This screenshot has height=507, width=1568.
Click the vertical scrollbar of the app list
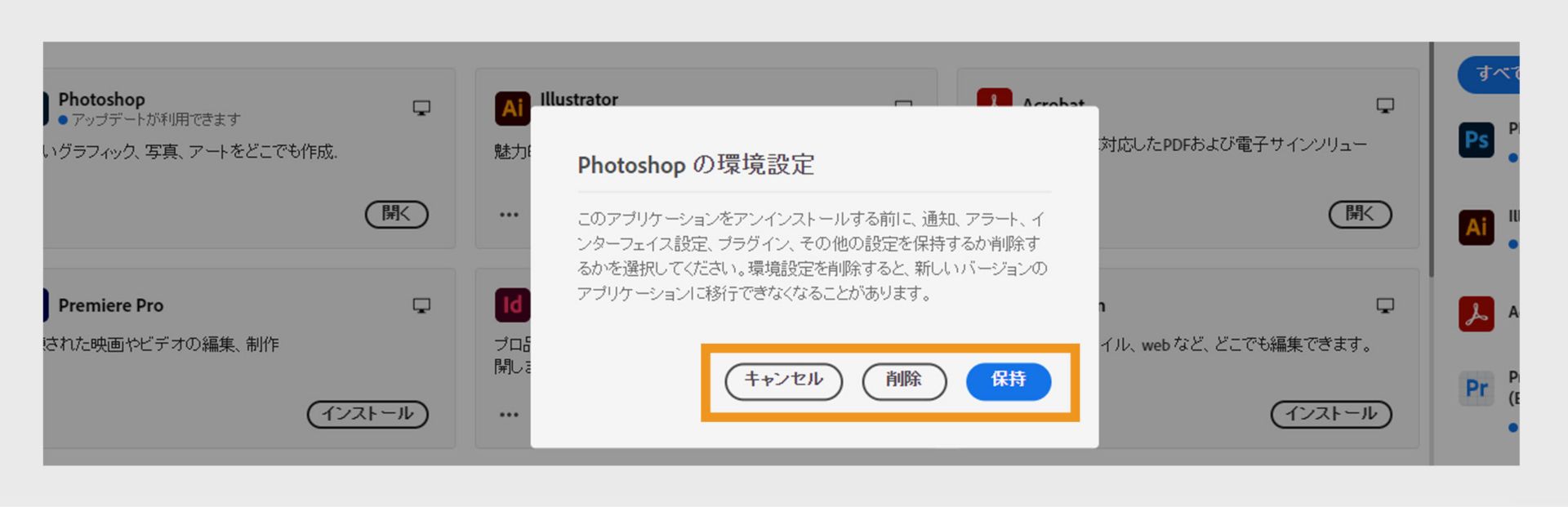(x=1431, y=160)
